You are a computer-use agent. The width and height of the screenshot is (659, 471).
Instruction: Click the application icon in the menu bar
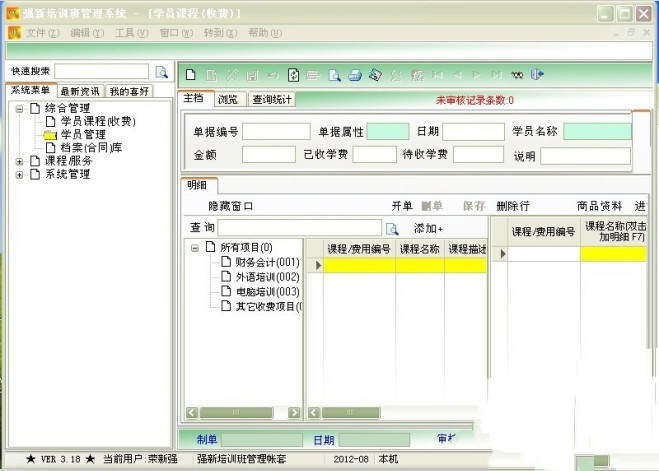pos(14,33)
